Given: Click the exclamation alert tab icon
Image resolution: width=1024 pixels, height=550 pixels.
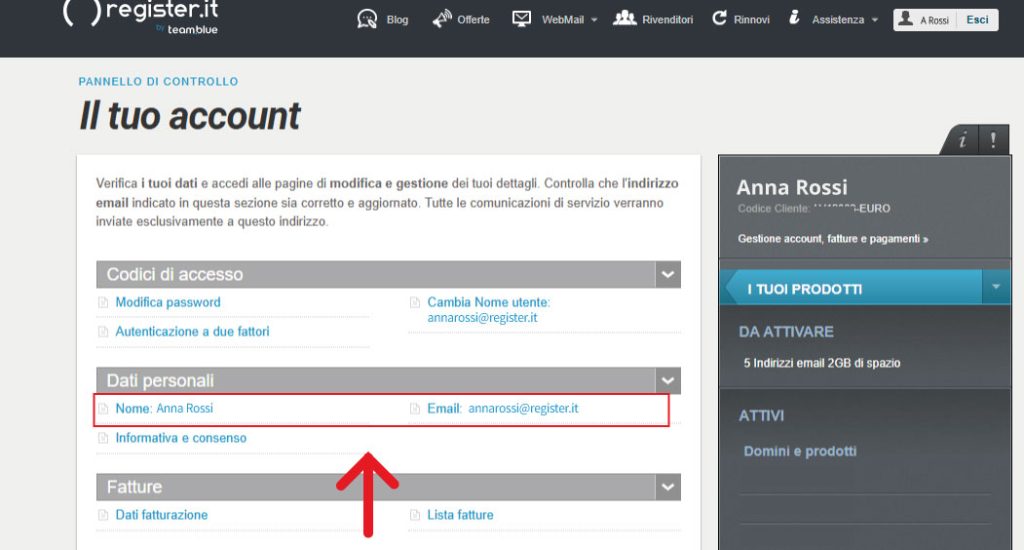Looking at the screenshot, I should pyautogui.click(x=992, y=141).
